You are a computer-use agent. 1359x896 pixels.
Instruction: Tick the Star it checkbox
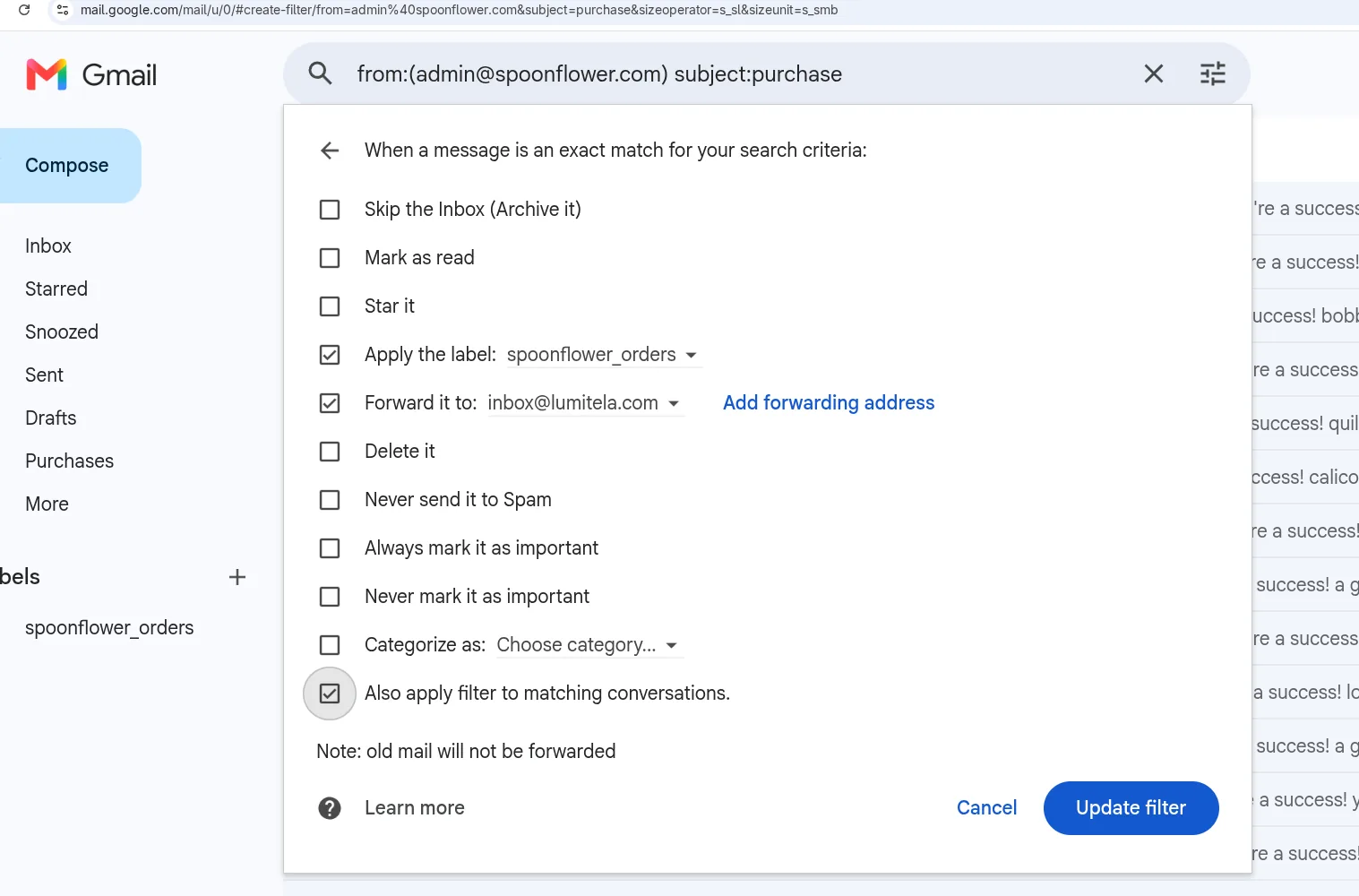(x=330, y=306)
